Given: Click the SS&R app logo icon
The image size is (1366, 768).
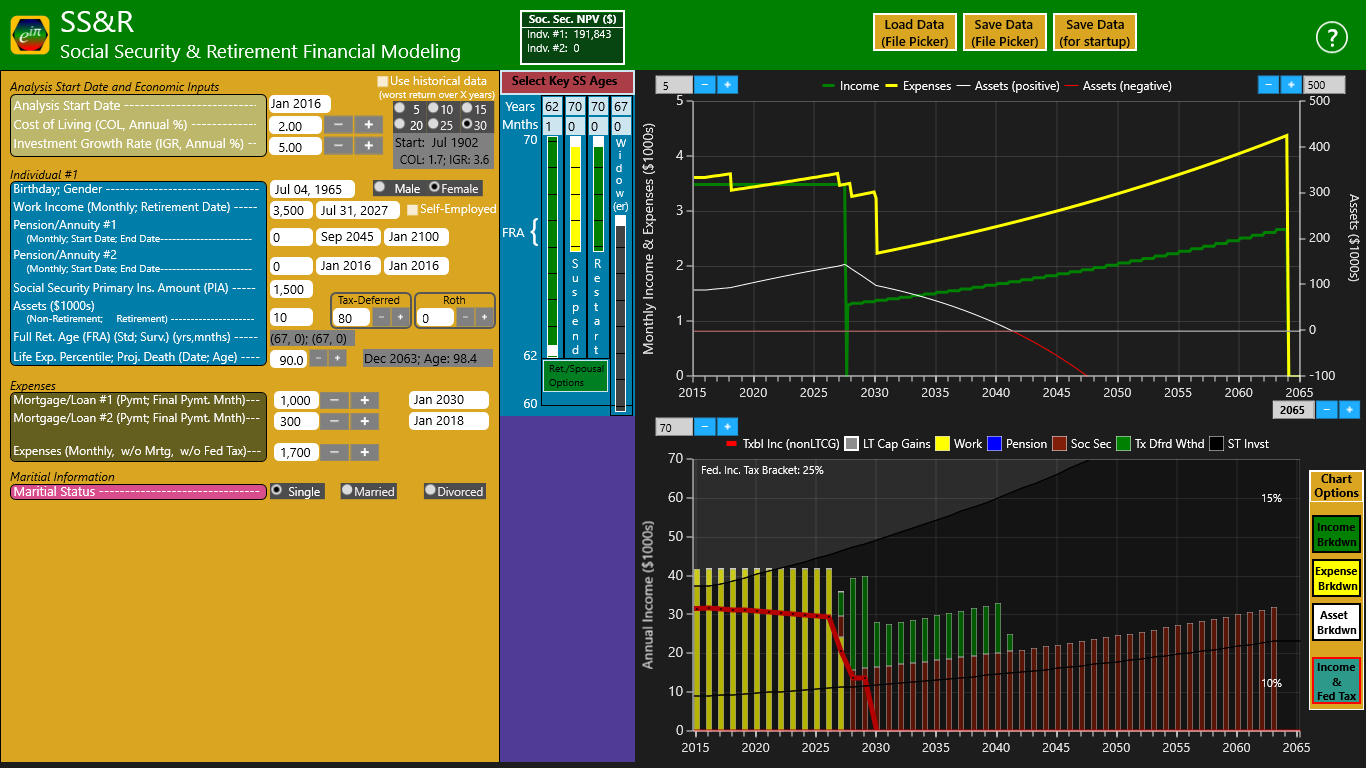Looking at the screenshot, I should click(29, 35).
